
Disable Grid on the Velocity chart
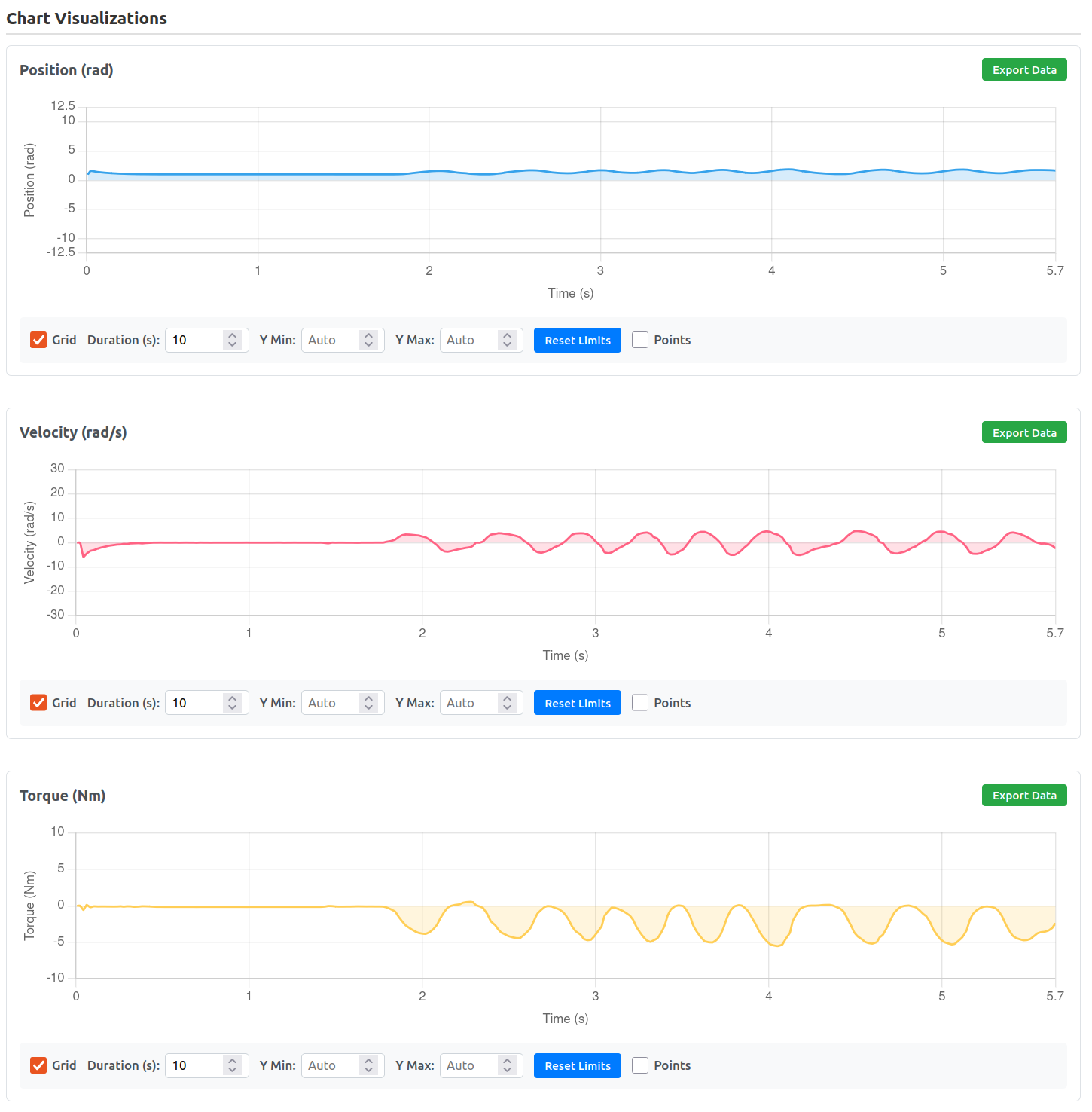point(38,702)
